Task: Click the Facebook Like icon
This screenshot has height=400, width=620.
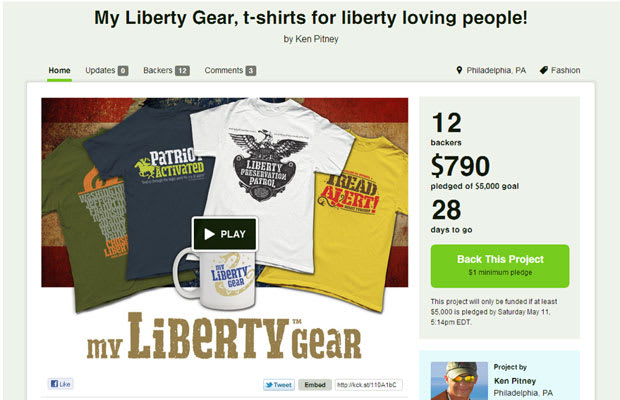Action: [x=60, y=384]
